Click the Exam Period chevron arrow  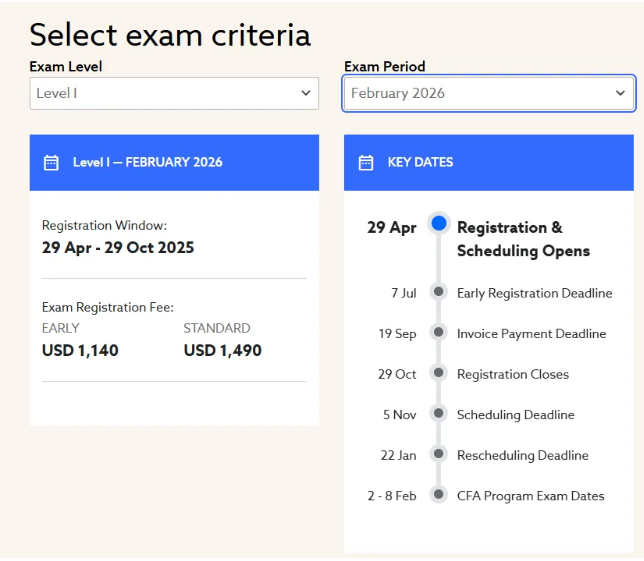pyautogui.click(x=620, y=93)
